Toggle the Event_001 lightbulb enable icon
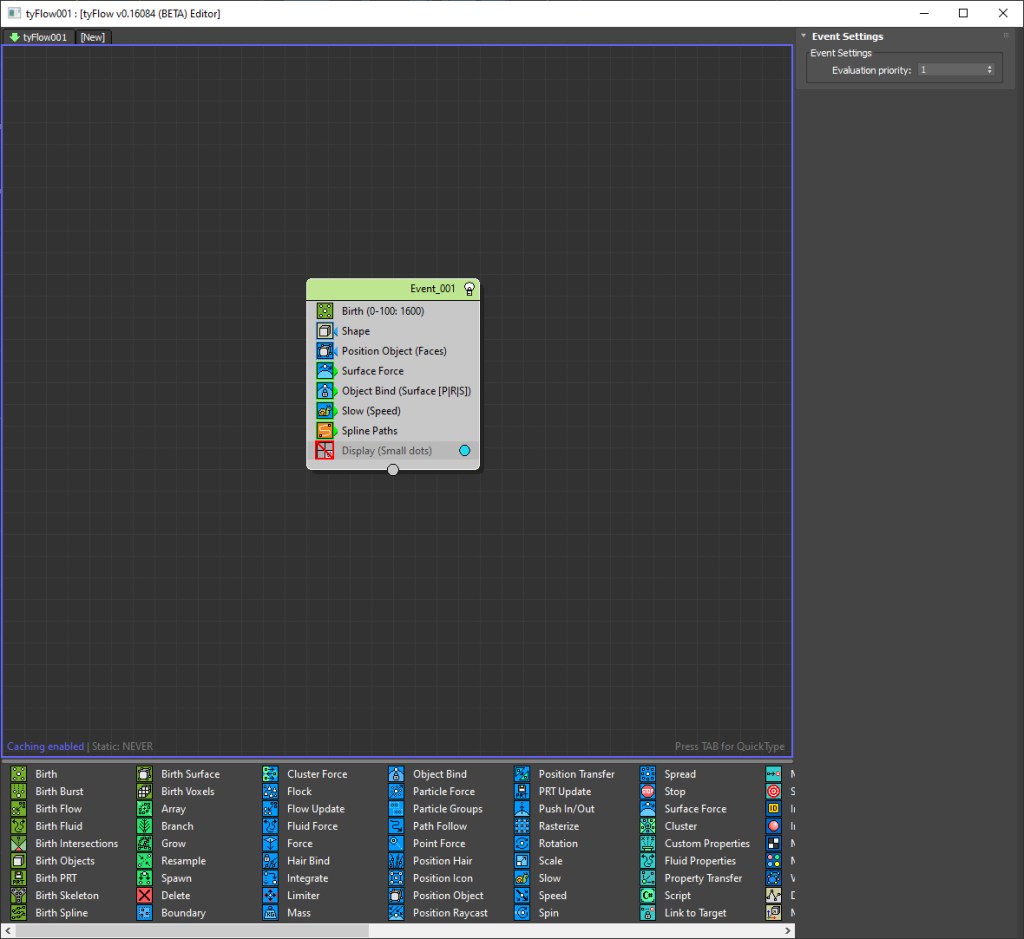 point(469,289)
